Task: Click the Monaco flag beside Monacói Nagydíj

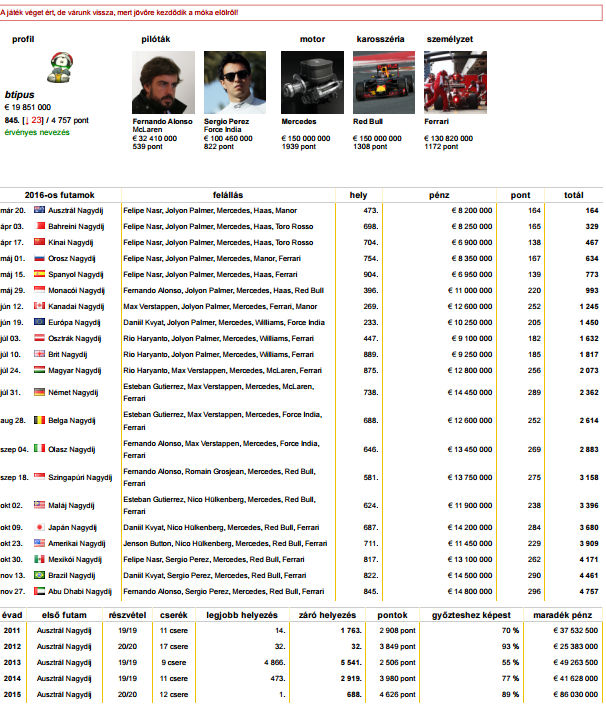Action: (39, 290)
